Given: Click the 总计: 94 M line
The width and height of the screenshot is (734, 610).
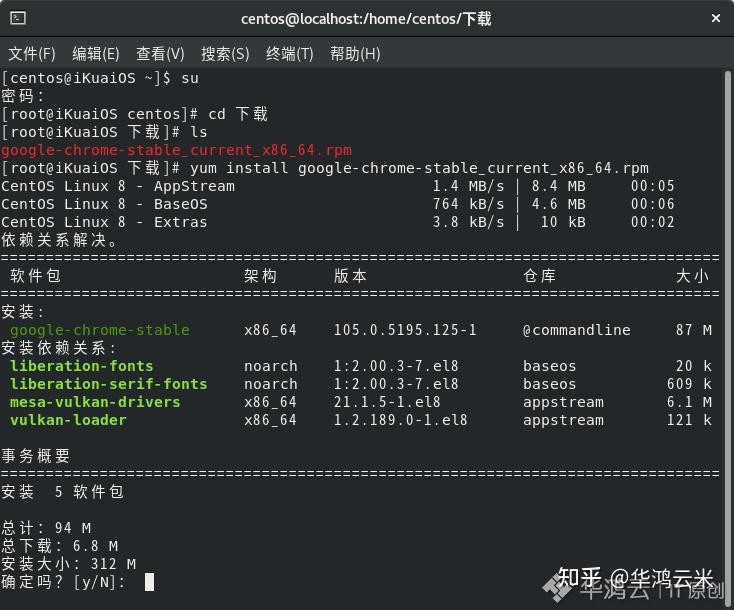Looking at the screenshot, I should point(46,528).
